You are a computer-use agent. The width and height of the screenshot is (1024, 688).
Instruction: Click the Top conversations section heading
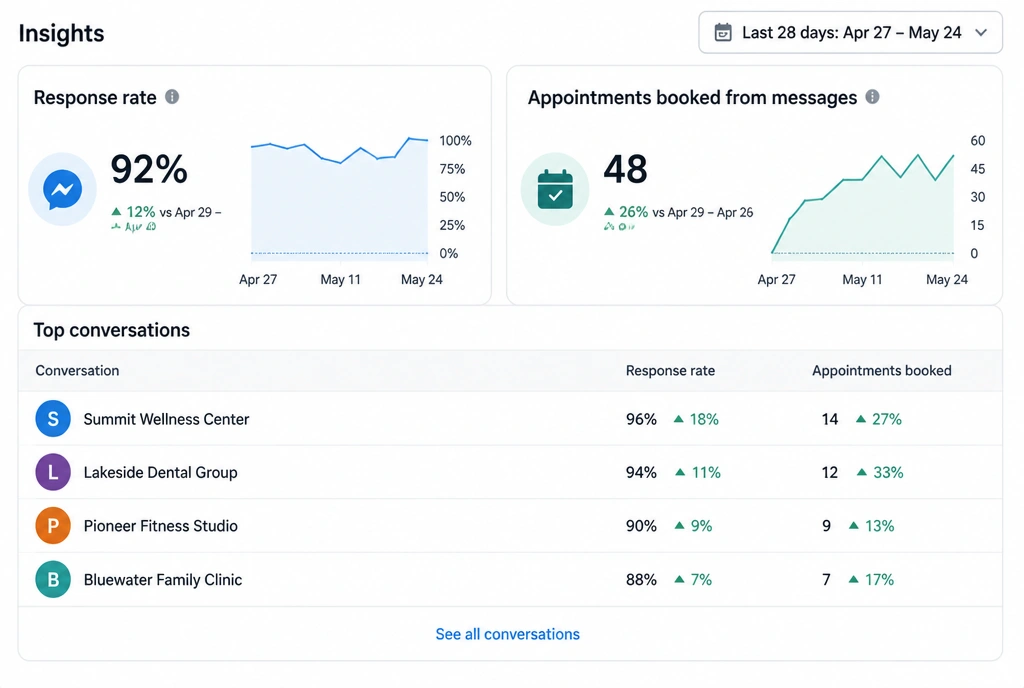click(112, 330)
